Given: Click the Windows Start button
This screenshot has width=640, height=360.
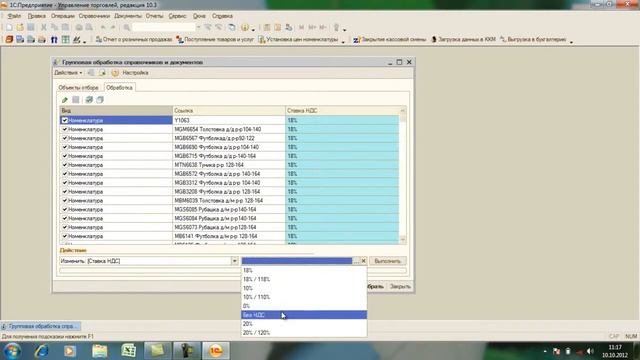Looking at the screenshot, I should coord(11,351).
